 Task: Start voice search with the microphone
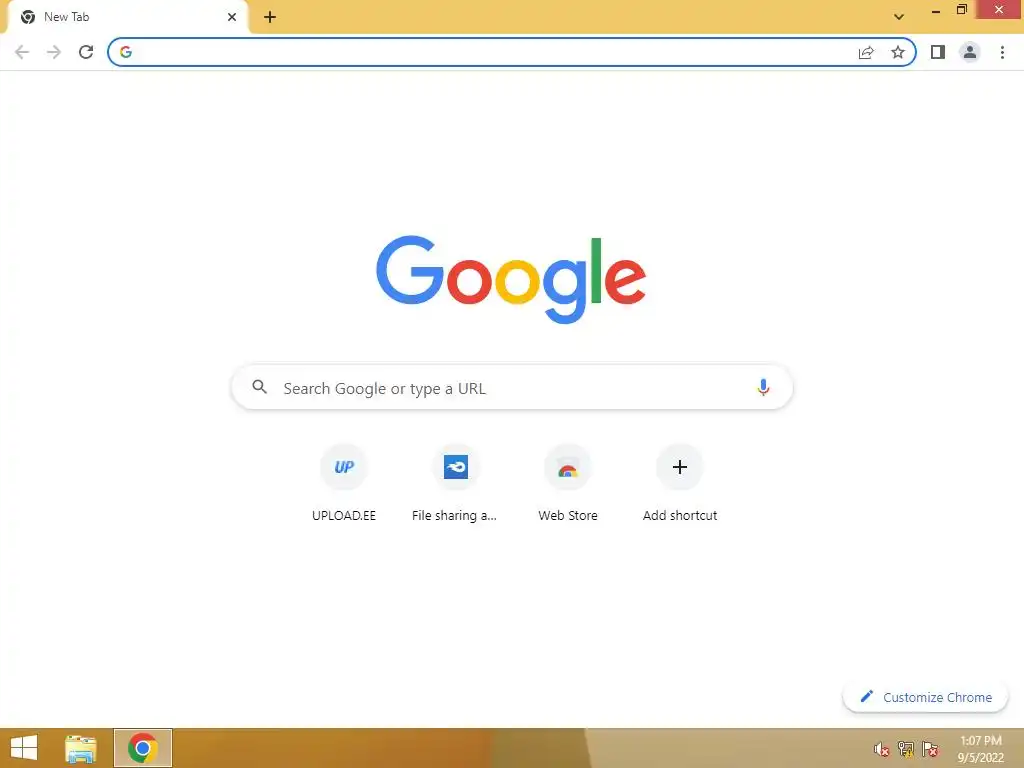click(763, 387)
